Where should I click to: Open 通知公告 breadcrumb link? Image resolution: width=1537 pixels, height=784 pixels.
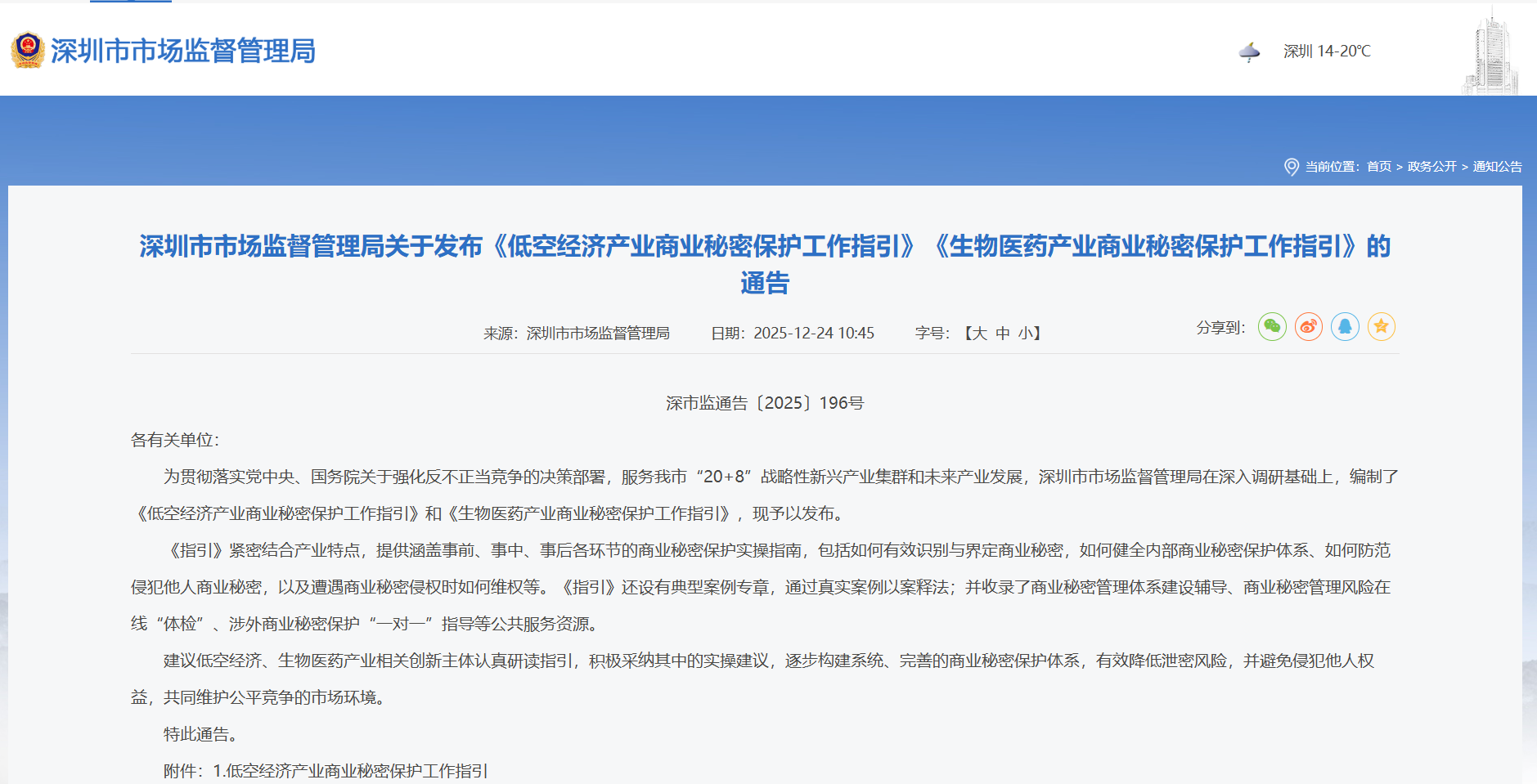coord(1497,167)
